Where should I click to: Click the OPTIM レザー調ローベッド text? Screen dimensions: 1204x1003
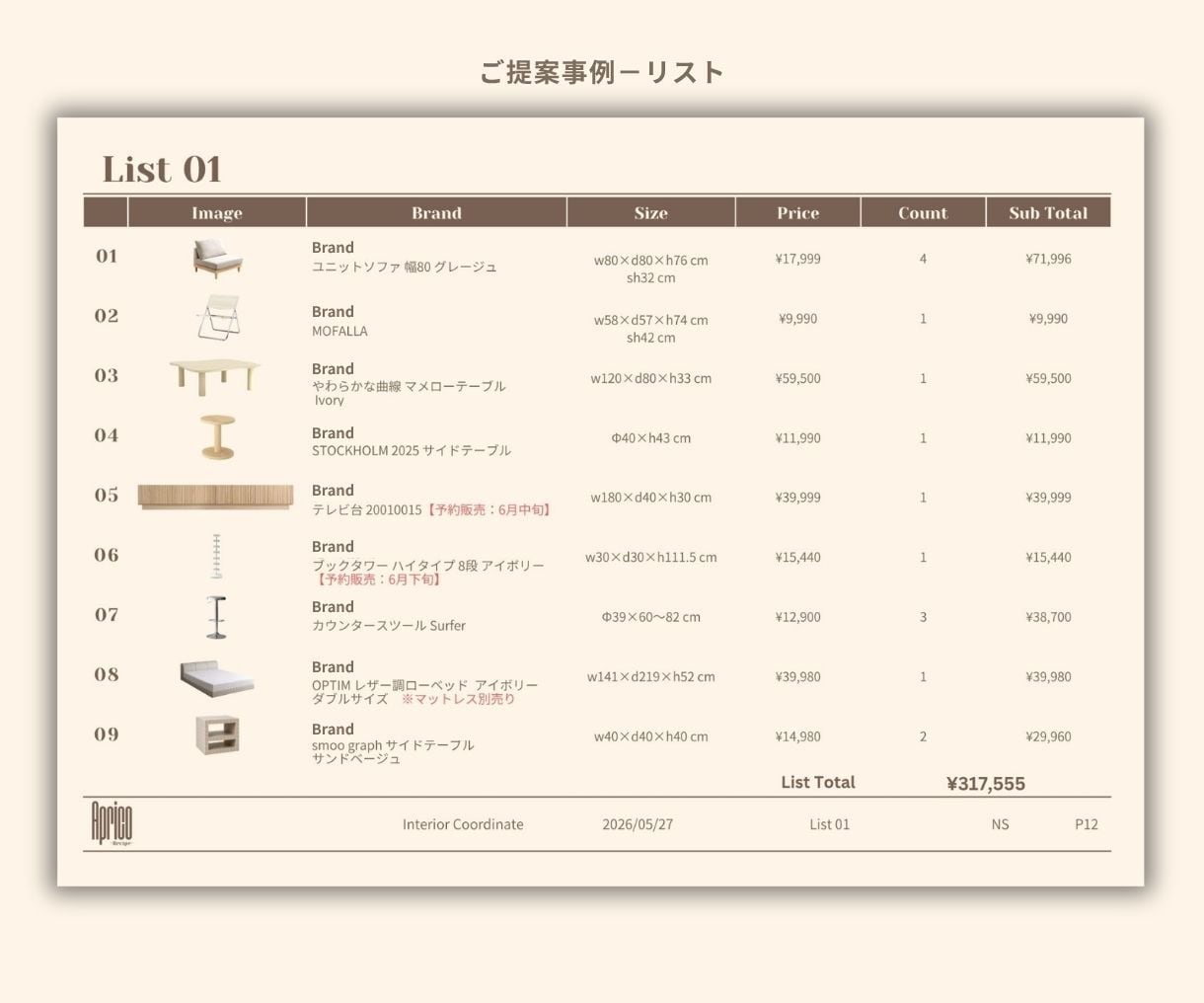coord(425,685)
